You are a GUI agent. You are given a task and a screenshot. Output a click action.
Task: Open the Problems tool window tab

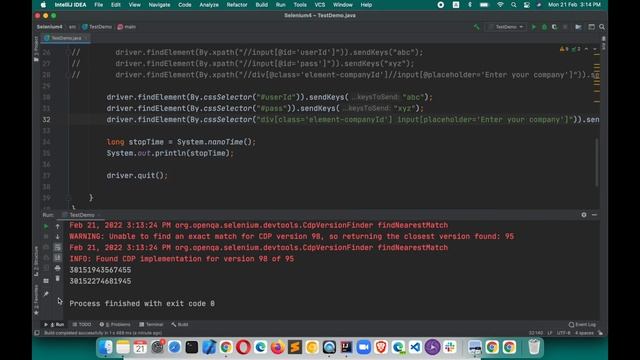(115, 324)
